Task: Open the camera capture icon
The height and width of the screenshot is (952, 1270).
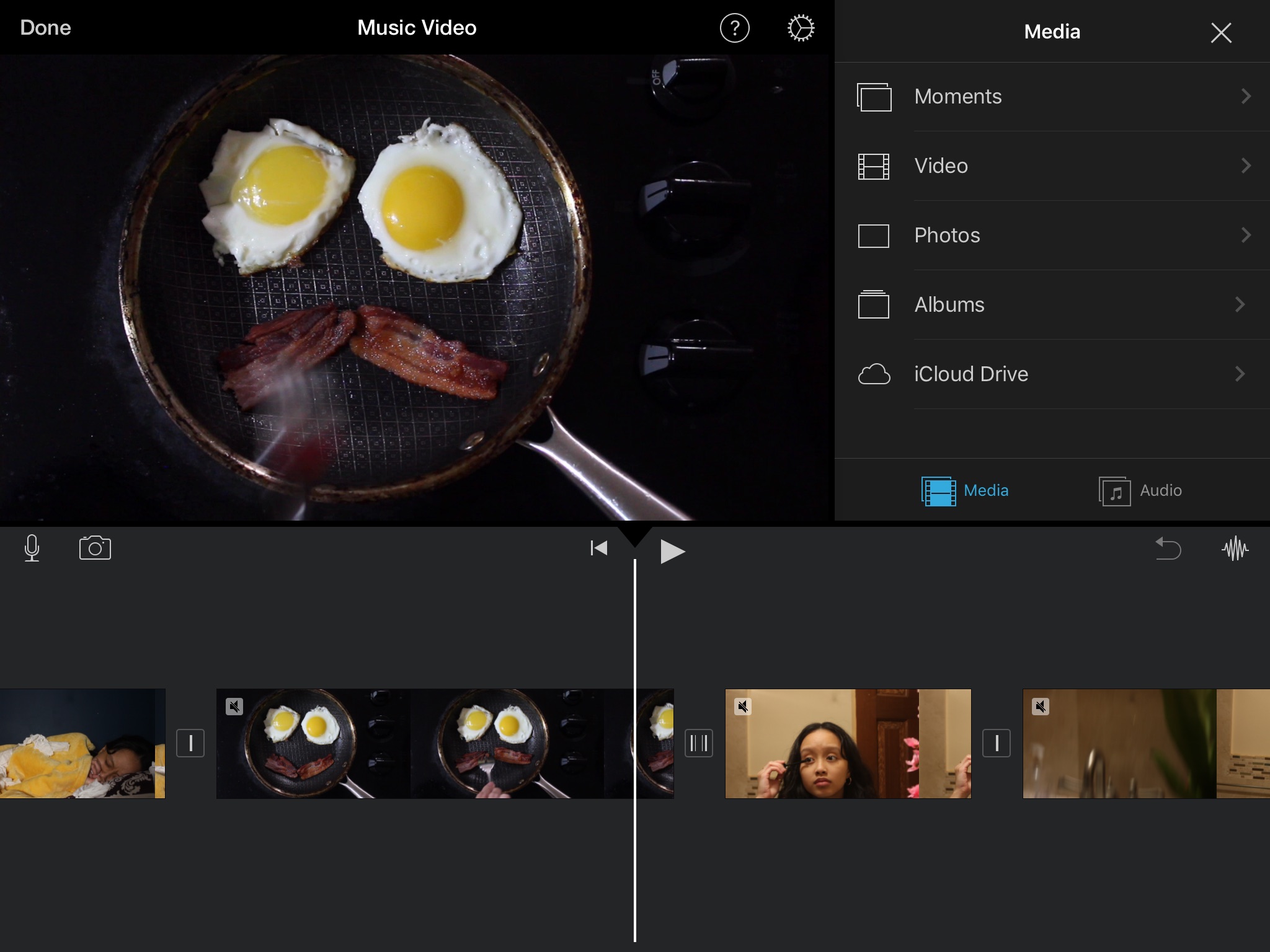Action: [x=95, y=548]
